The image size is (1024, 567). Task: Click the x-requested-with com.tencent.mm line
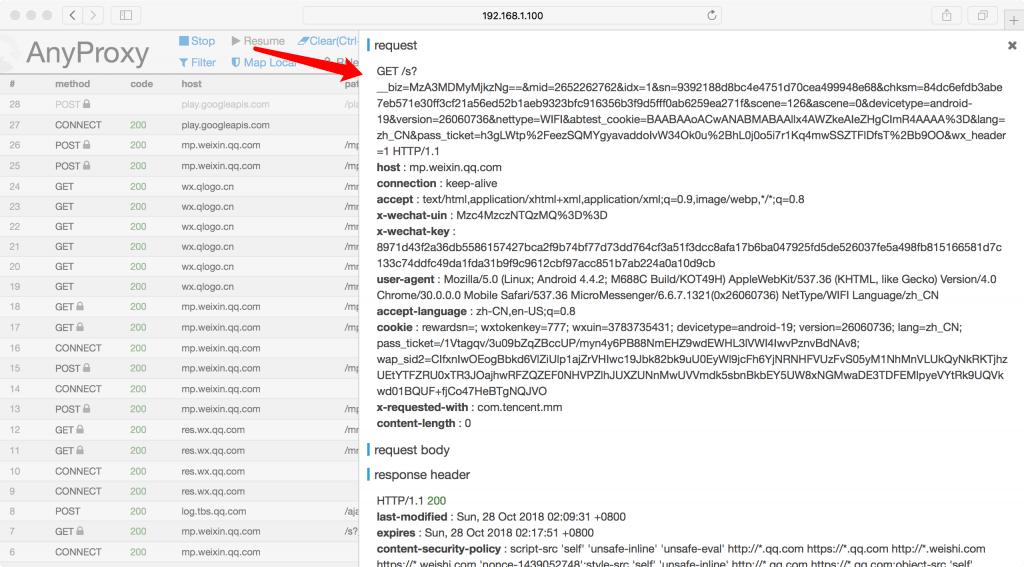pos(470,407)
